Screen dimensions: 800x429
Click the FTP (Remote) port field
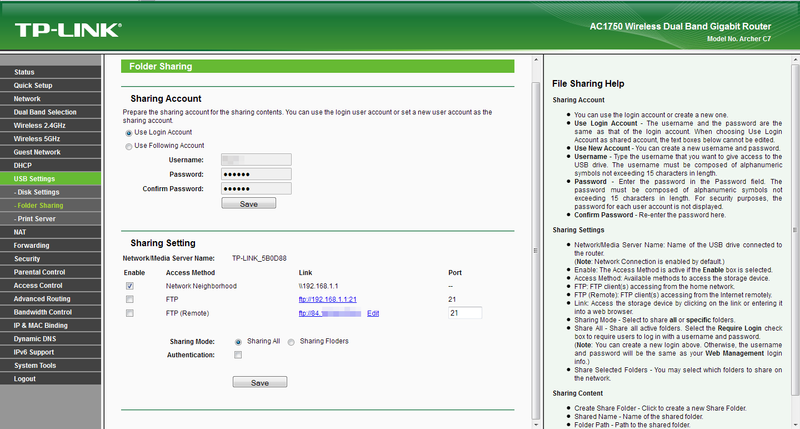pos(465,313)
